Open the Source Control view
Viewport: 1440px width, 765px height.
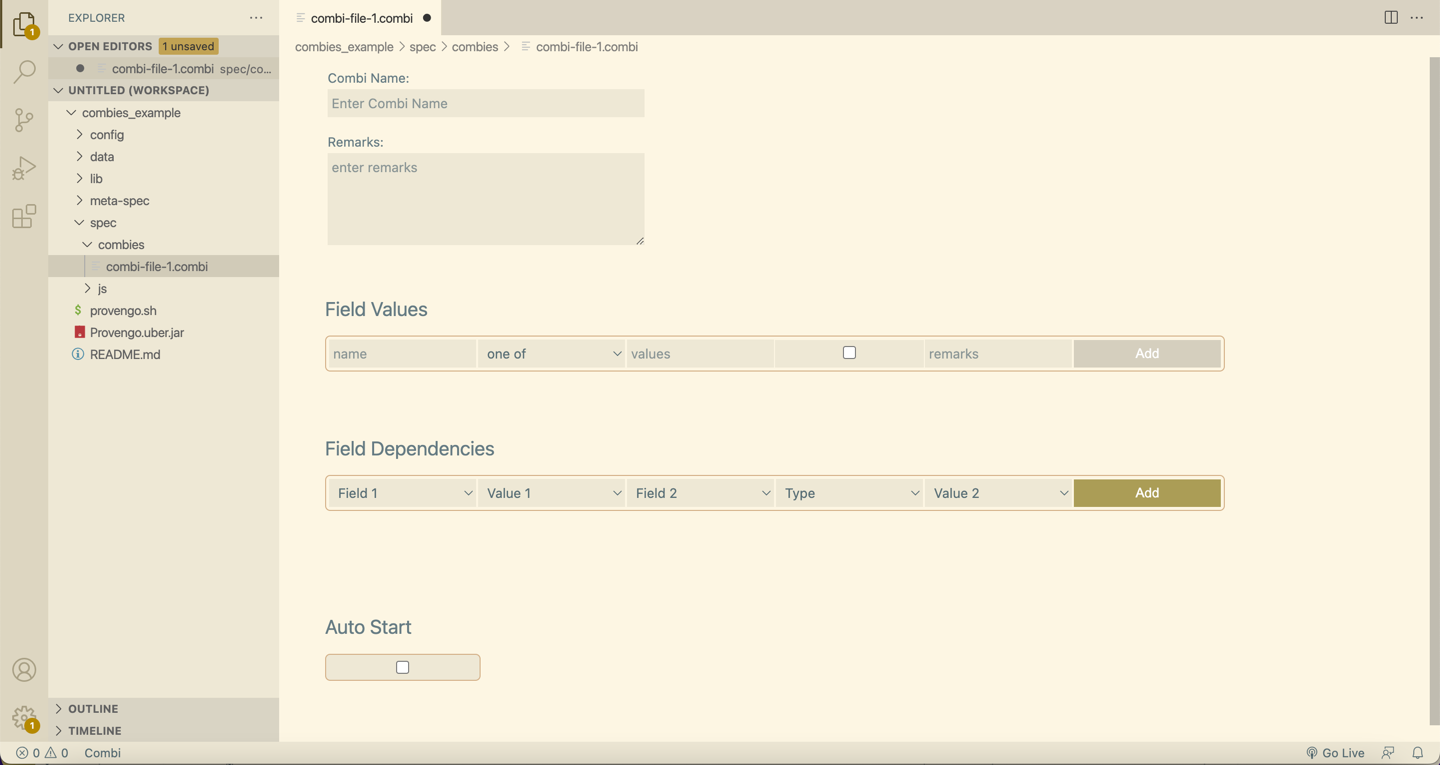24,120
